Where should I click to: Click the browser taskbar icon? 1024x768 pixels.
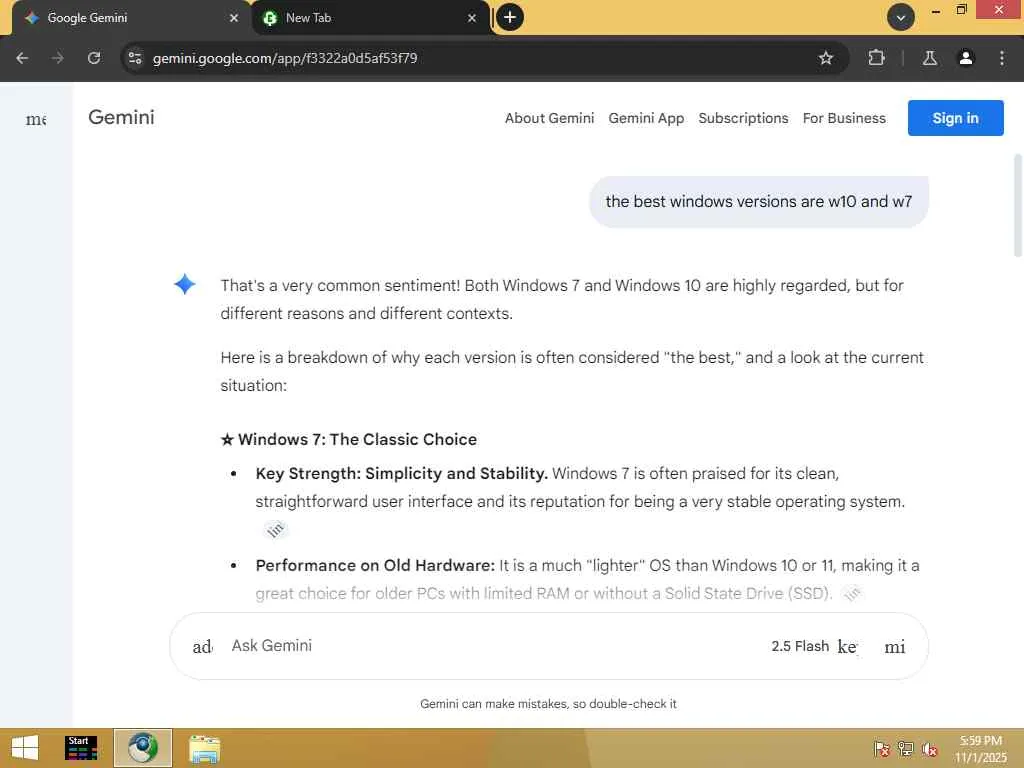click(x=143, y=748)
